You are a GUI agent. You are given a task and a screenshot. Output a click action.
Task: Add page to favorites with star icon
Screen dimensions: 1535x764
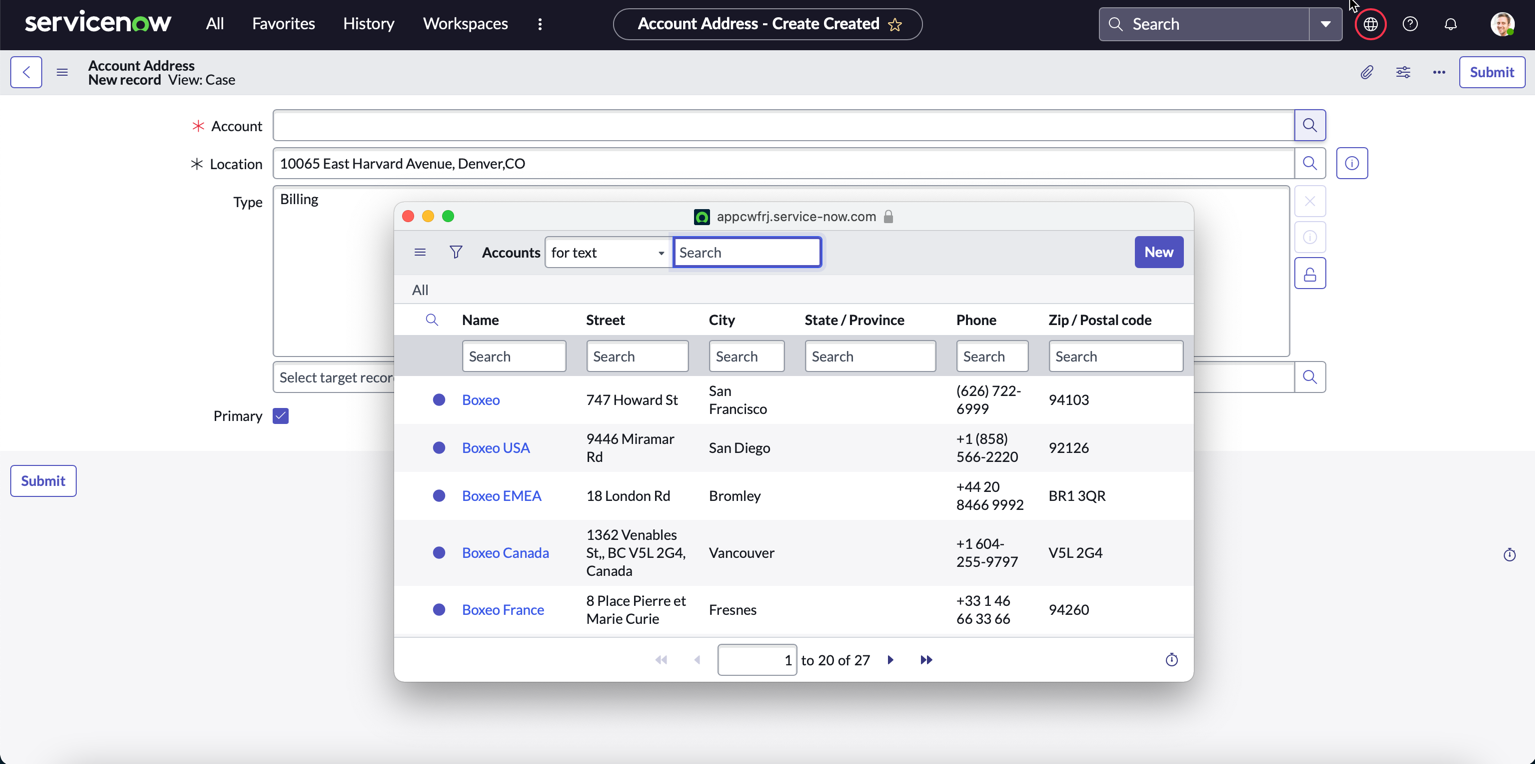[x=895, y=24]
